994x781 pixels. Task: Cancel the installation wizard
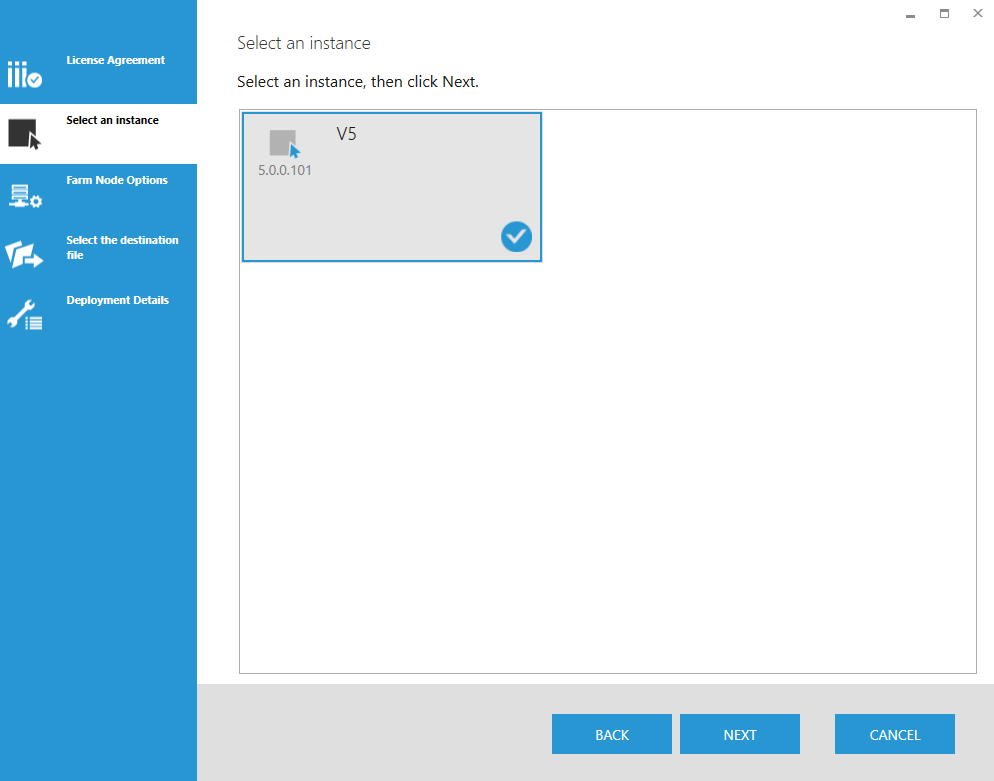(x=894, y=734)
